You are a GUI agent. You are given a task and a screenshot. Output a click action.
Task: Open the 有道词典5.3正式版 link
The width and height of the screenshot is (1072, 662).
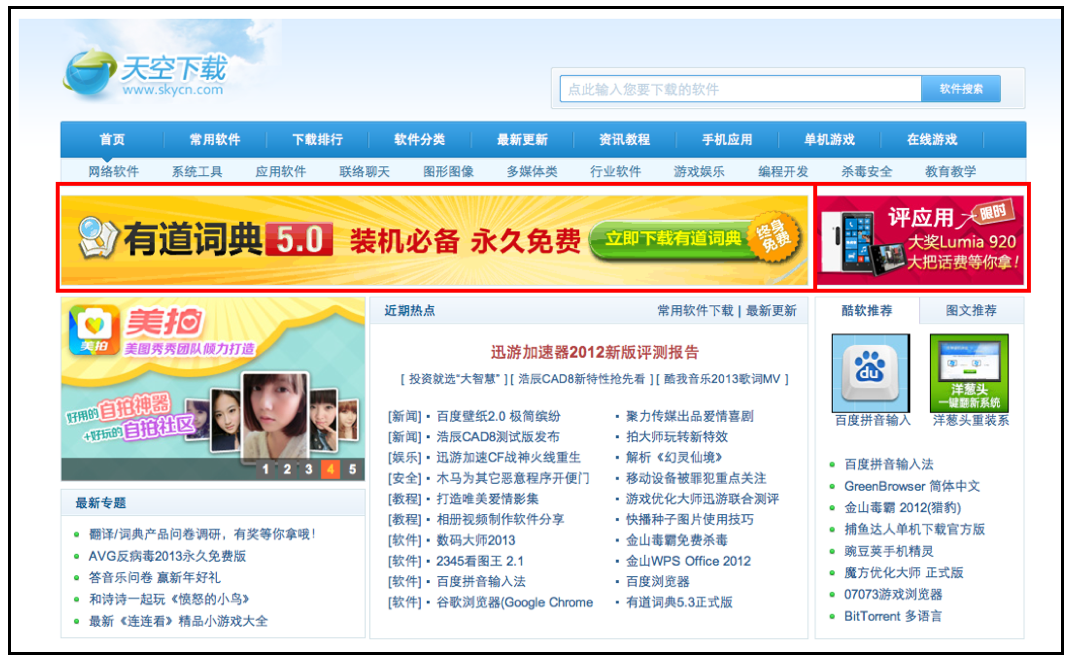679,603
